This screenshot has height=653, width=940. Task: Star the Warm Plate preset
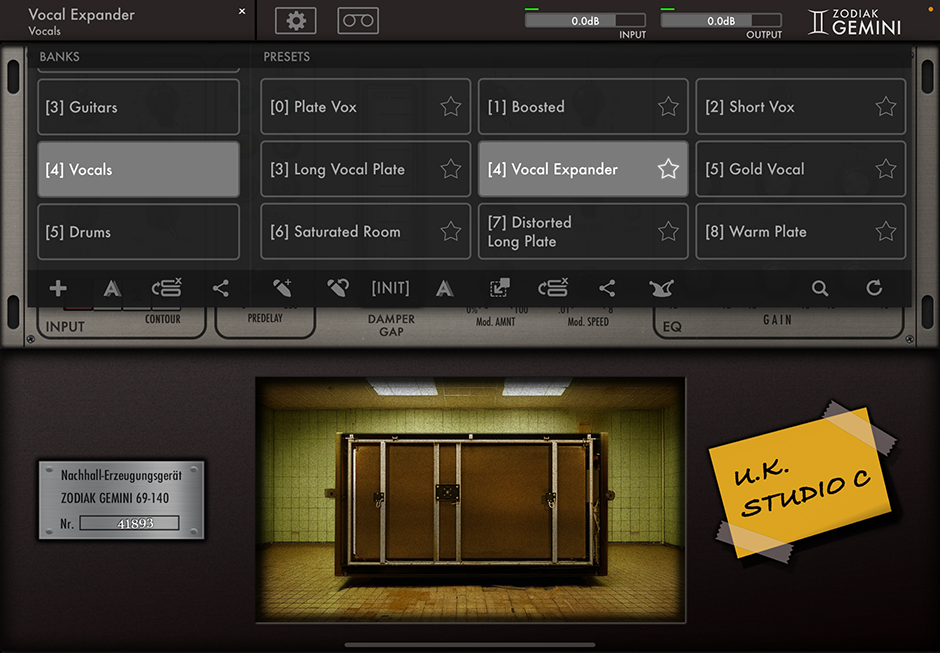885,232
